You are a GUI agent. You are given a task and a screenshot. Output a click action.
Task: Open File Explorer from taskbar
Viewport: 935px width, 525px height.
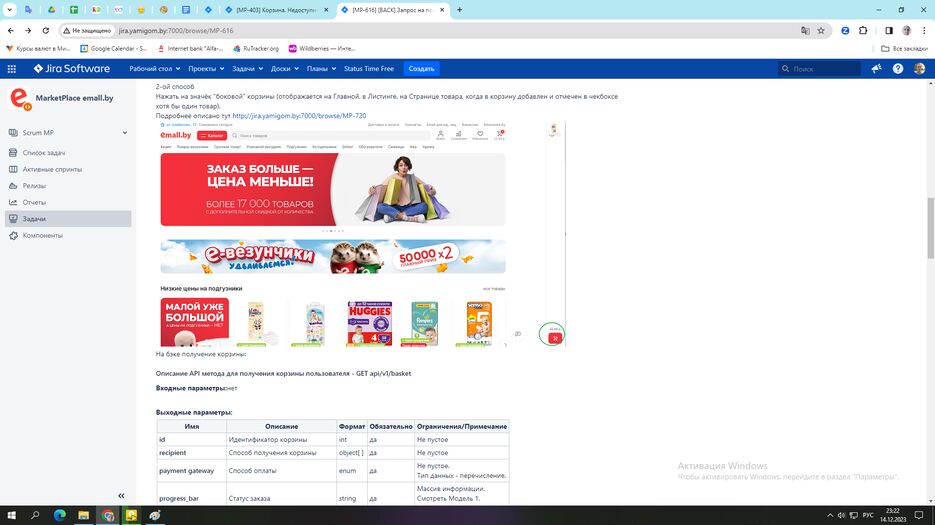click(83, 515)
